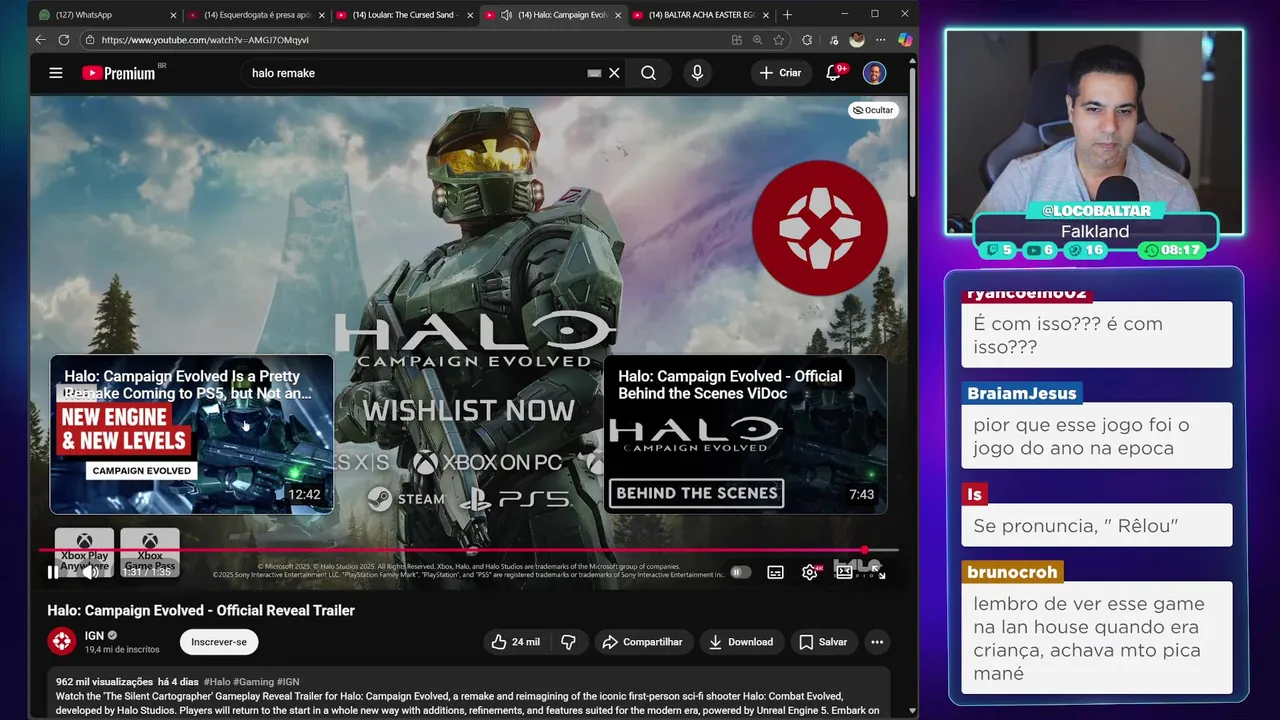1280x720 pixels.
Task: Start voice search with microphone
Action: 697,73
